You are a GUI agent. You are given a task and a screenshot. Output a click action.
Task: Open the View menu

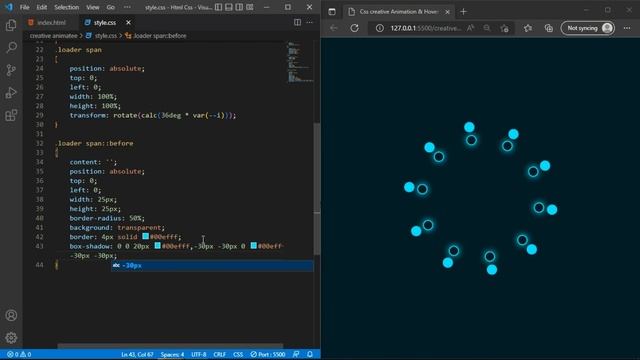point(93,7)
